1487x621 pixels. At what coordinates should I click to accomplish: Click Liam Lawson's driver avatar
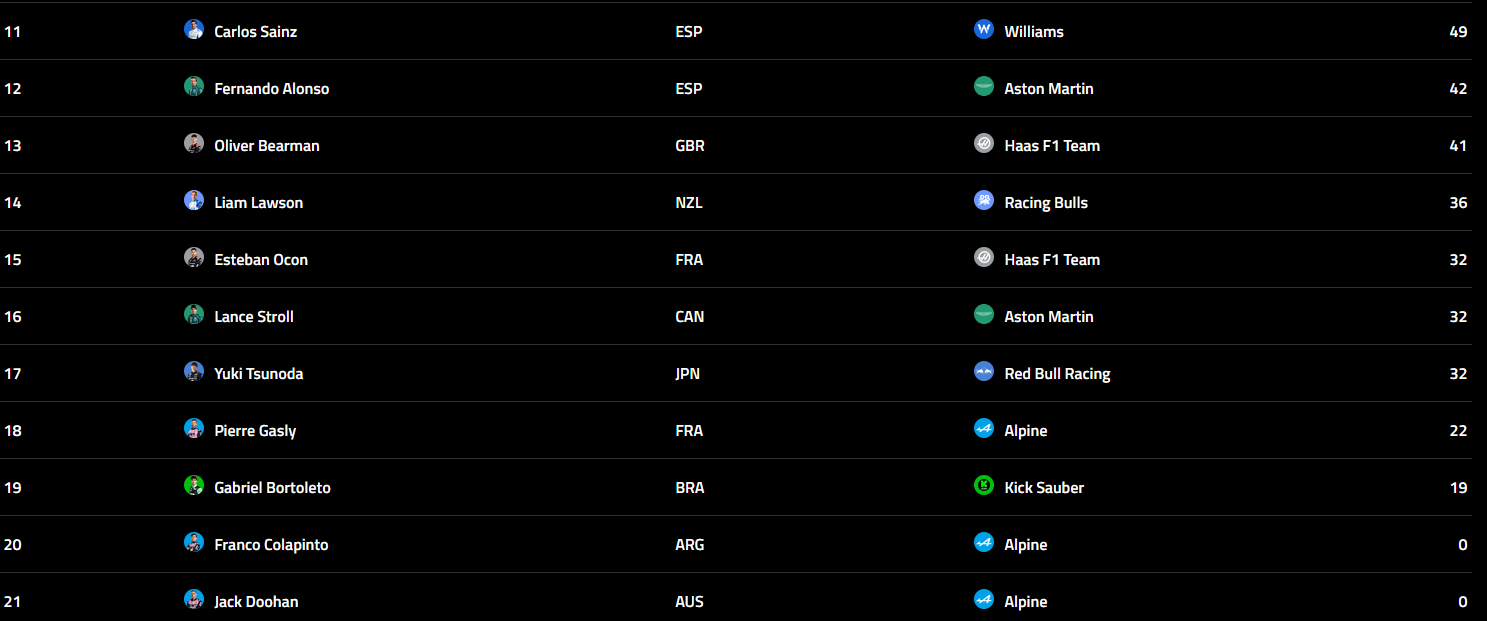pyautogui.click(x=194, y=201)
